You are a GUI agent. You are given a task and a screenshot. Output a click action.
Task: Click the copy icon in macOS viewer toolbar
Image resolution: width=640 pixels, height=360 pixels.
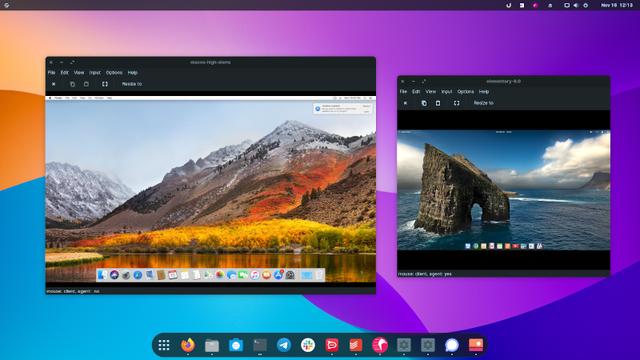pyautogui.click(x=72, y=84)
